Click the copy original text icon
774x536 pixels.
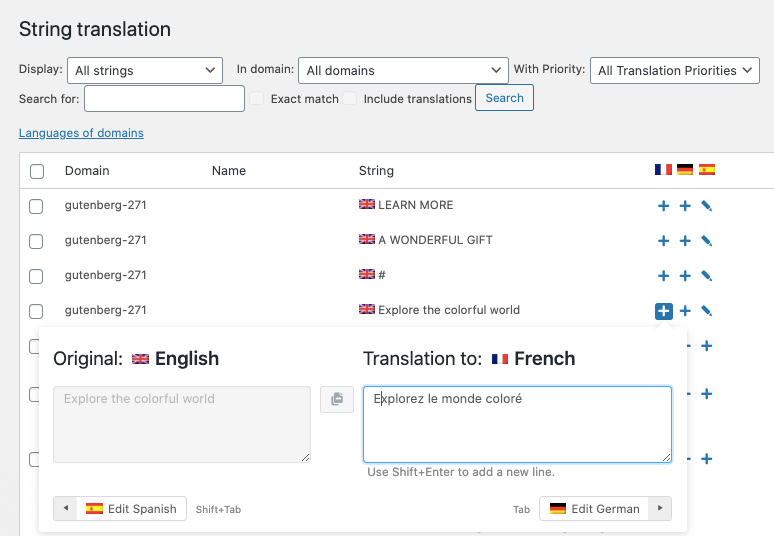pyautogui.click(x=337, y=399)
